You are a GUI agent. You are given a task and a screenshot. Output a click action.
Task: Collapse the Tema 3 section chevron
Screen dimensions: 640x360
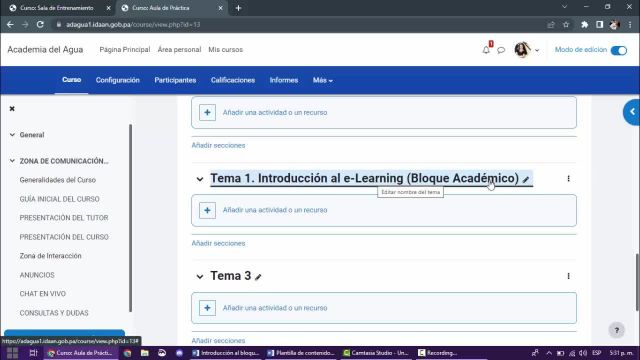coord(200,276)
